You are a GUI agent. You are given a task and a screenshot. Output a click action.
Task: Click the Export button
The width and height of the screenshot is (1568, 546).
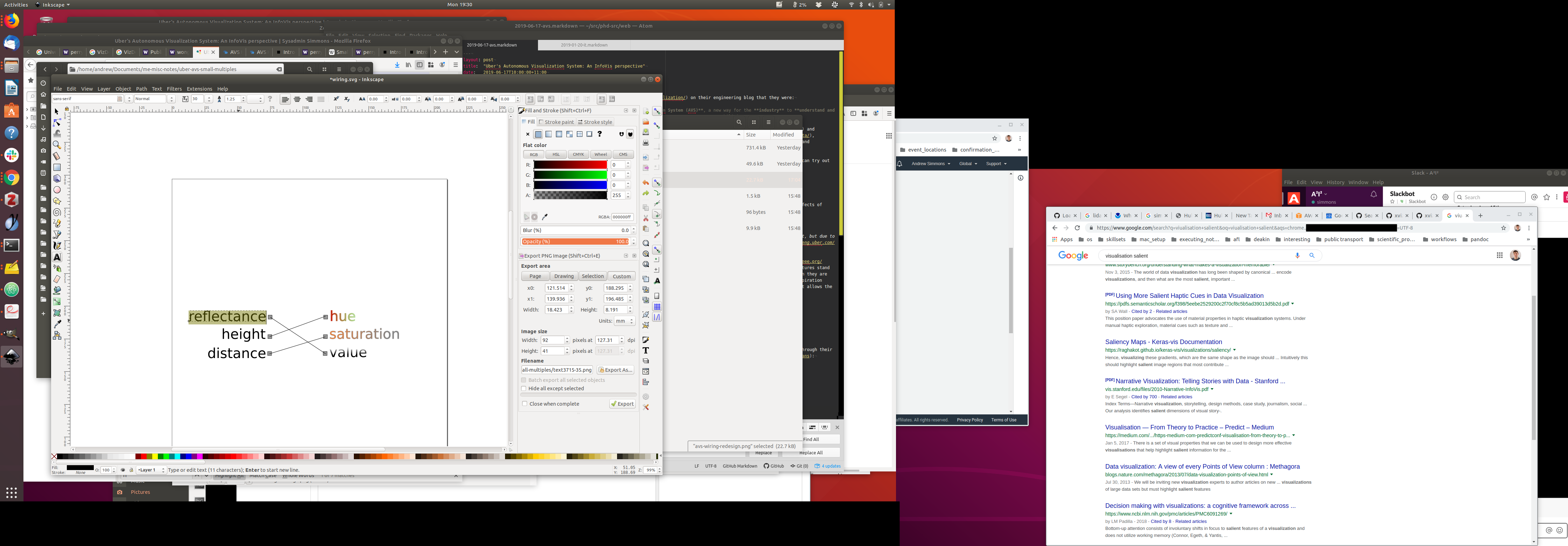(622, 404)
